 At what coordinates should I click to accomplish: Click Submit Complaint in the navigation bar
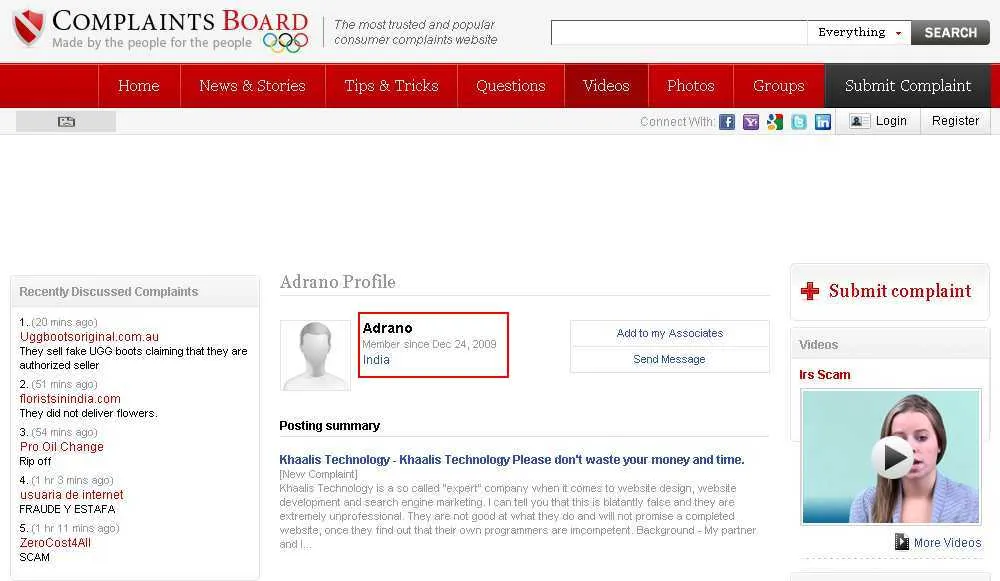pos(908,85)
